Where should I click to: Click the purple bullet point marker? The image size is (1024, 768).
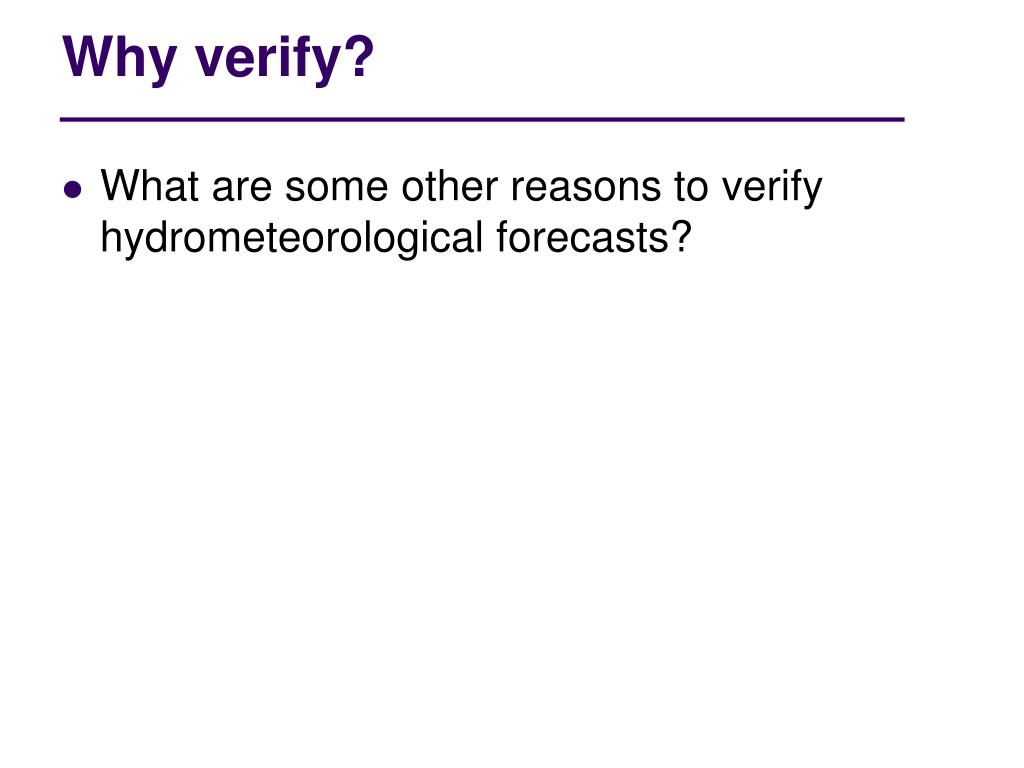pos(73,189)
